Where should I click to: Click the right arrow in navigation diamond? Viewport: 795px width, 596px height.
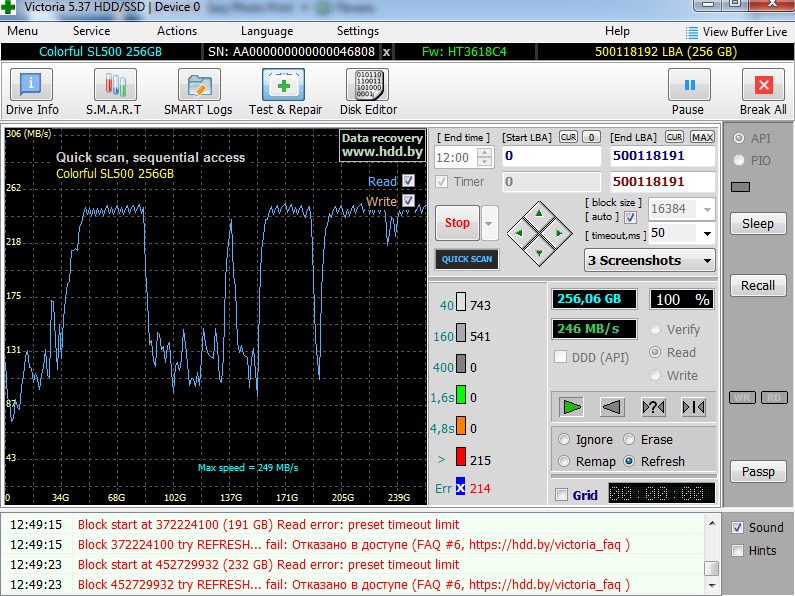point(559,233)
